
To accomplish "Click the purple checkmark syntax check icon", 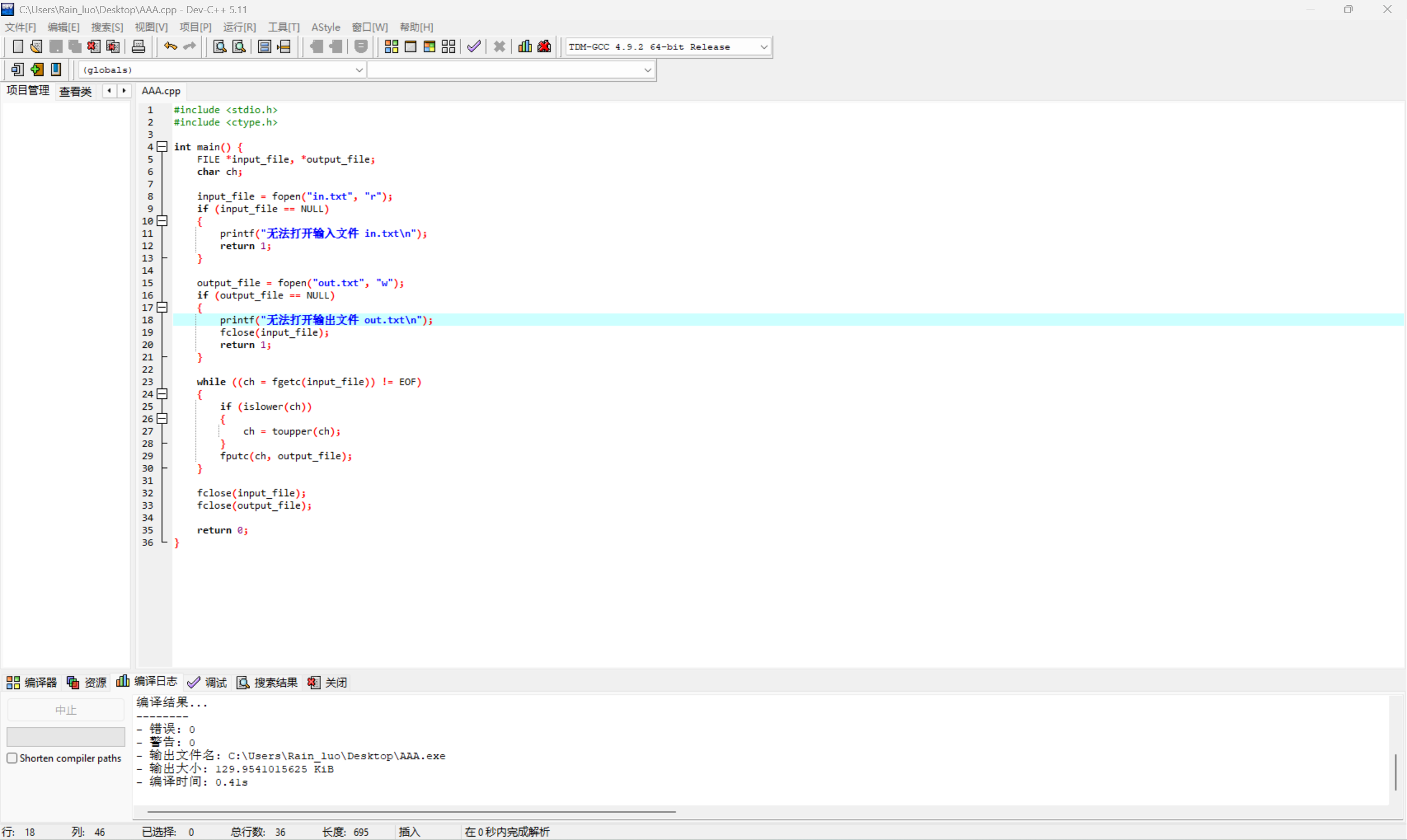I will coord(474,46).
